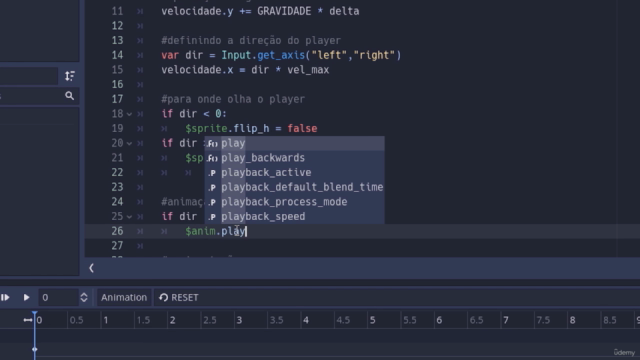Click the timeline fit-width arrow icon
640x360 pixels.
(x=27, y=320)
